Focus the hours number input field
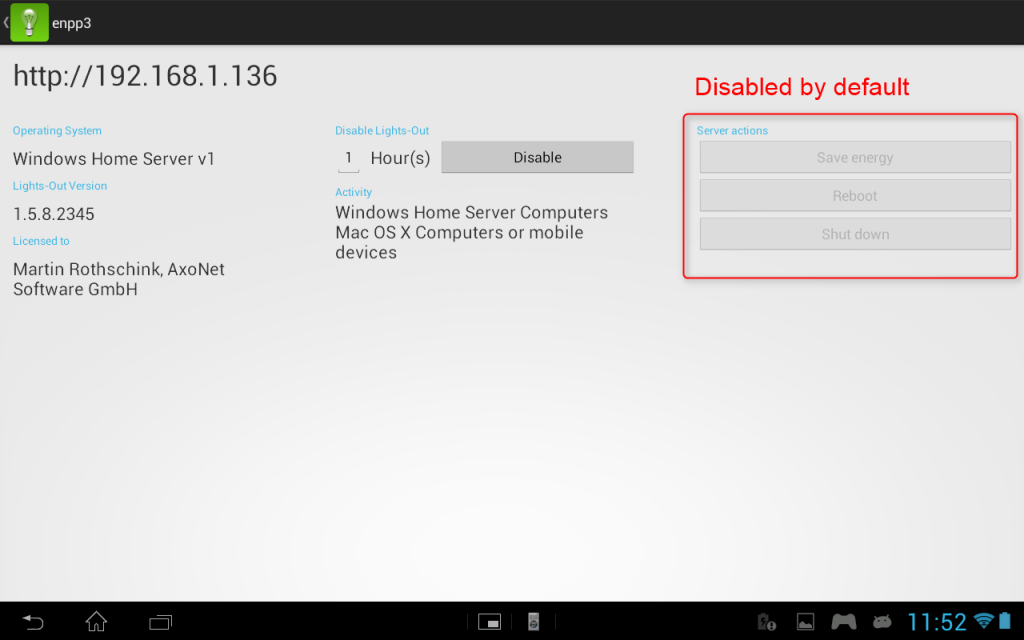 tap(348, 158)
